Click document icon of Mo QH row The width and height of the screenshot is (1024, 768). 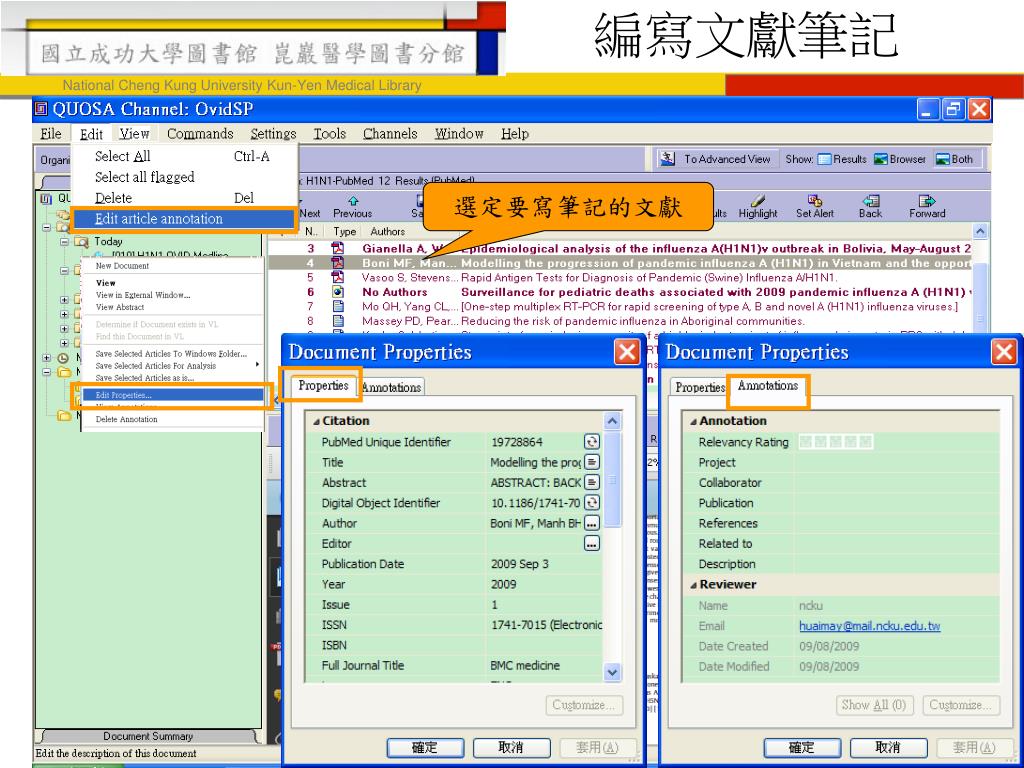(338, 306)
